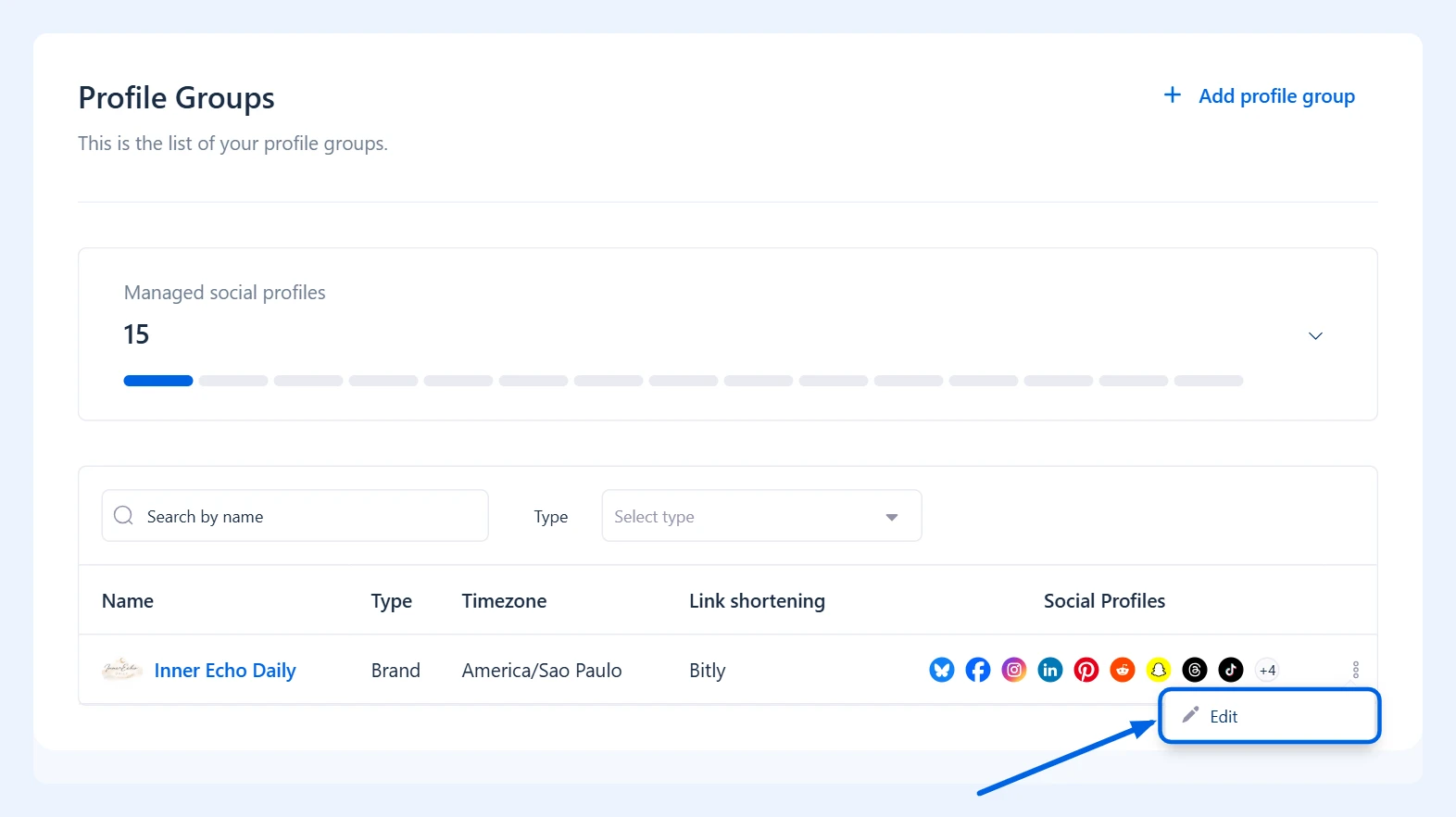Select the Threads profile icon
Screen dimensions: 1456x817
pos(1195,670)
